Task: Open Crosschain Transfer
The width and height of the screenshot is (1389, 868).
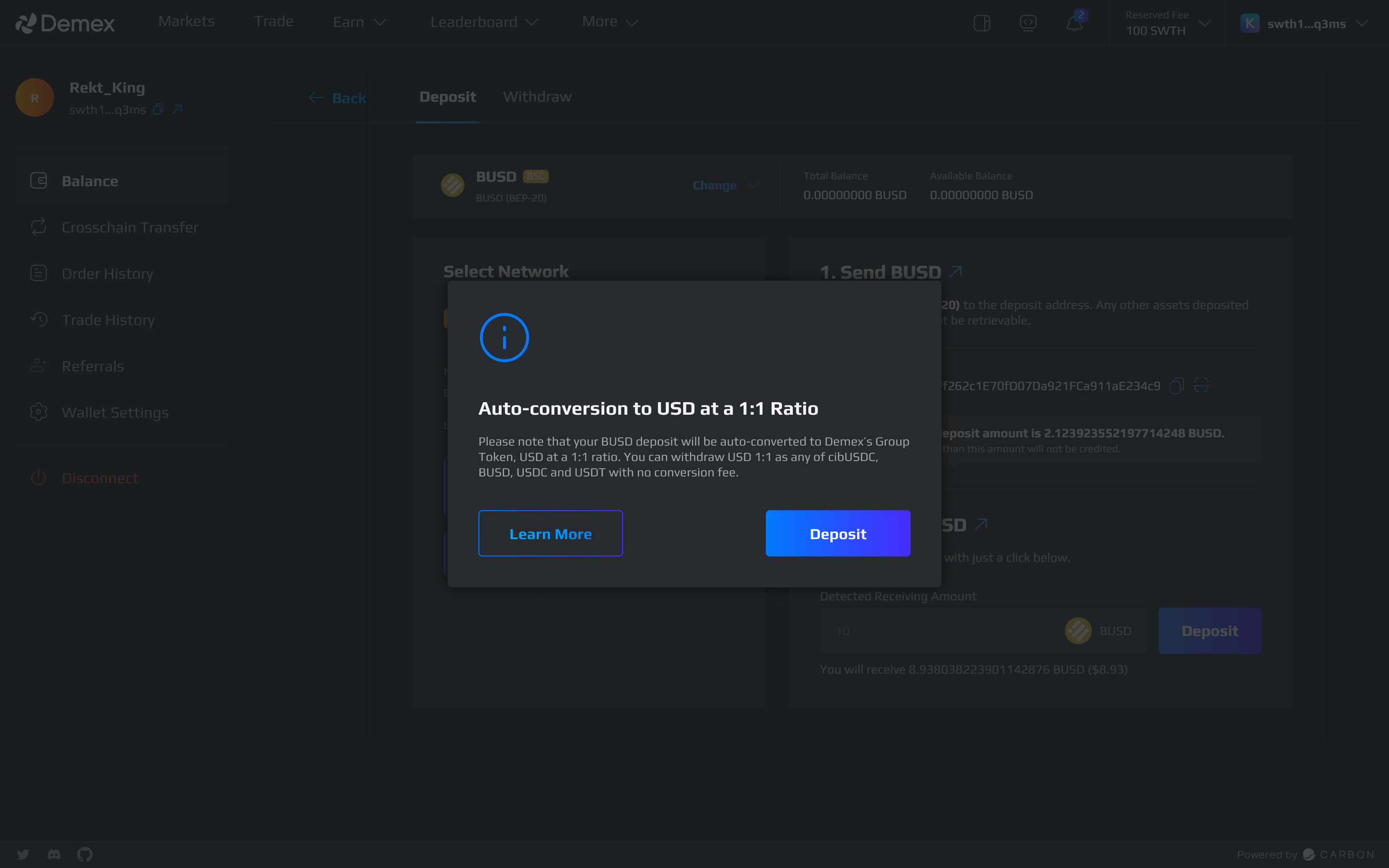Action: 122,227
